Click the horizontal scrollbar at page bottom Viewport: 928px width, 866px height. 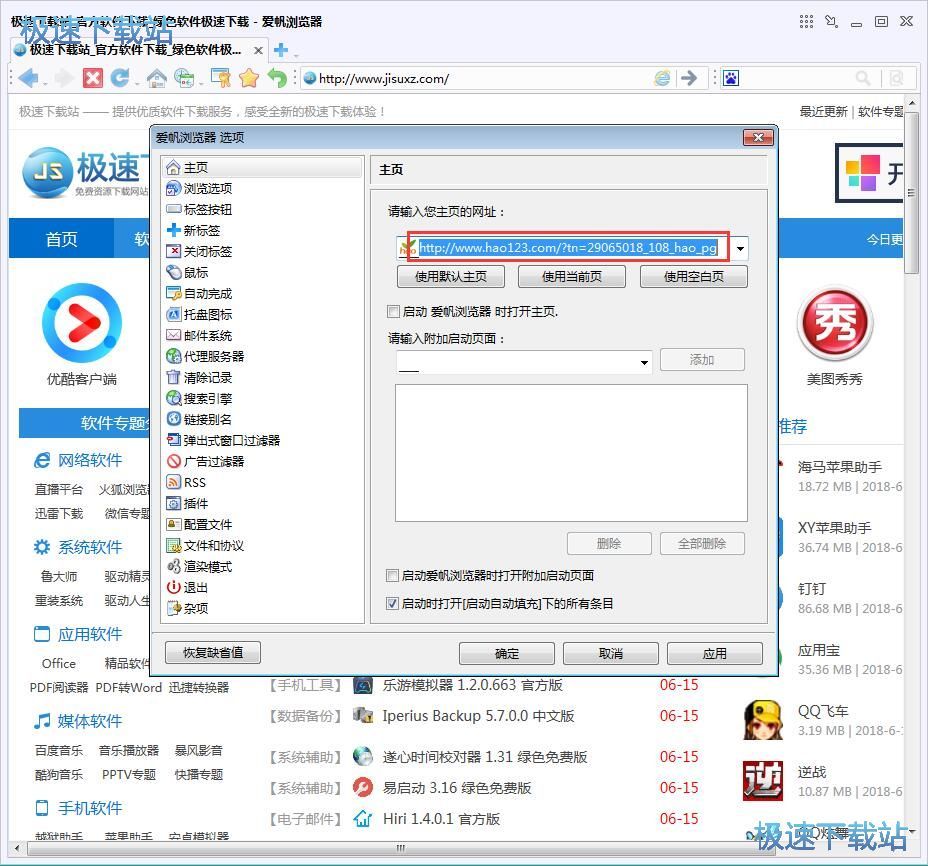point(400,848)
